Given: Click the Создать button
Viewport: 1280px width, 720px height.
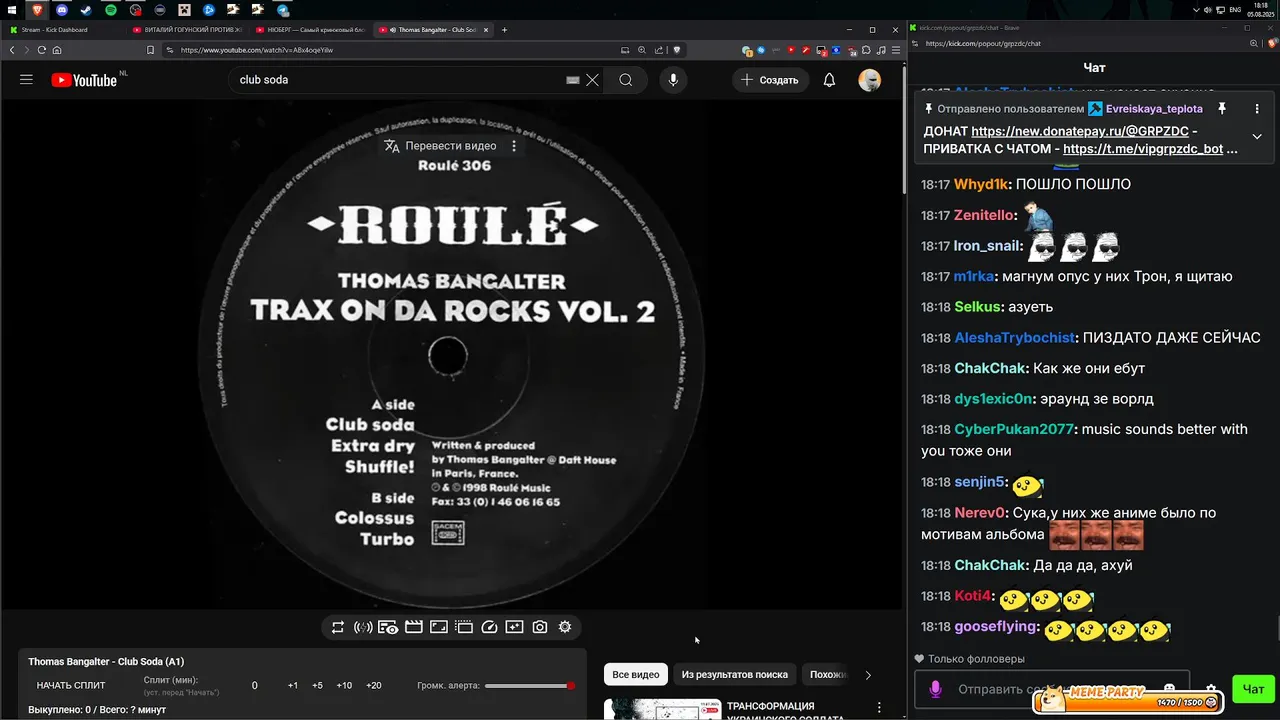Looking at the screenshot, I should [770, 80].
